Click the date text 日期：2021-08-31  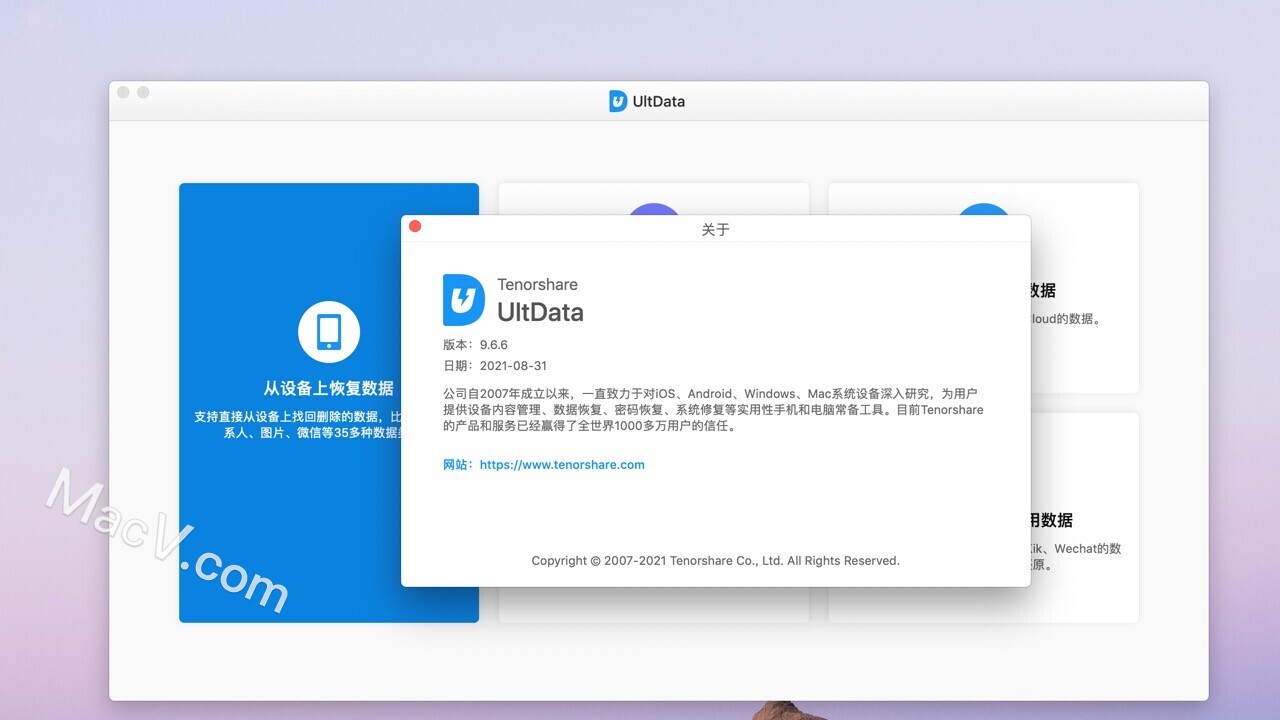(495, 366)
